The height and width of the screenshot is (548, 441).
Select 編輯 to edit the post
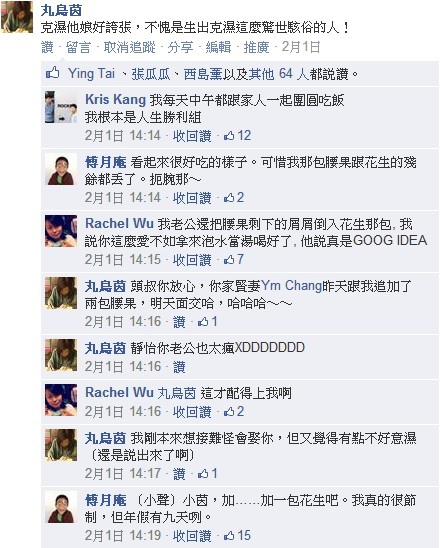(x=218, y=47)
